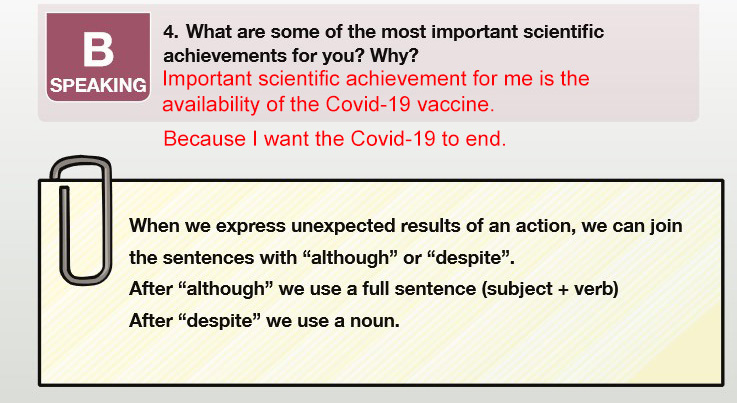Click 'When we express unexpected results' line
Viewport: 737px width, 403px height.
click(406, 226)
